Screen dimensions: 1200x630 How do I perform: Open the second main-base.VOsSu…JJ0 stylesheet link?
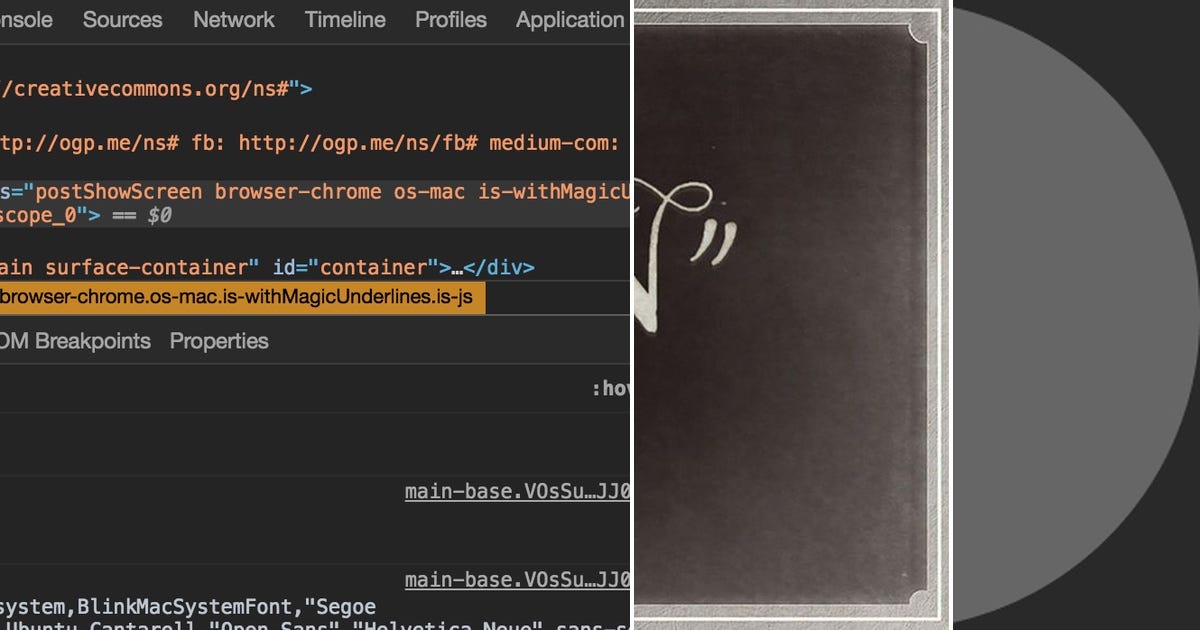516,579
